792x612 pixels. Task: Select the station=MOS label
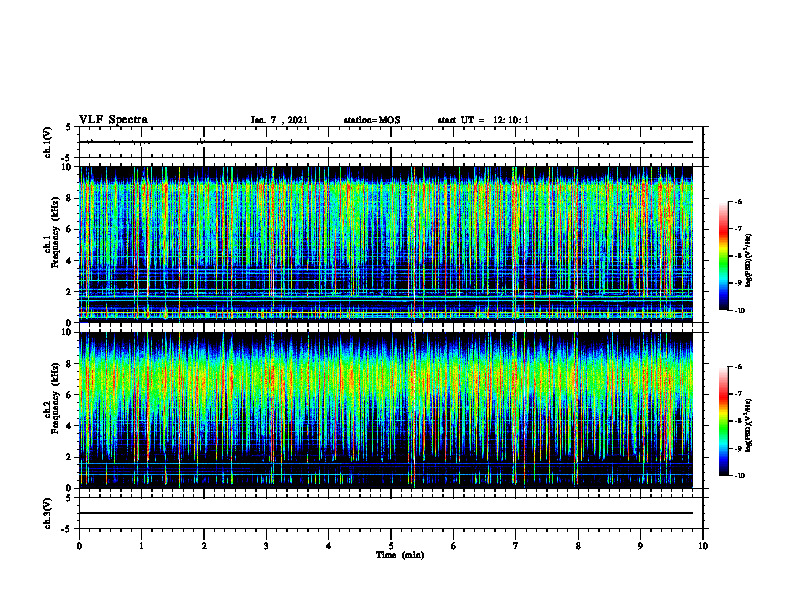(372, 120)
